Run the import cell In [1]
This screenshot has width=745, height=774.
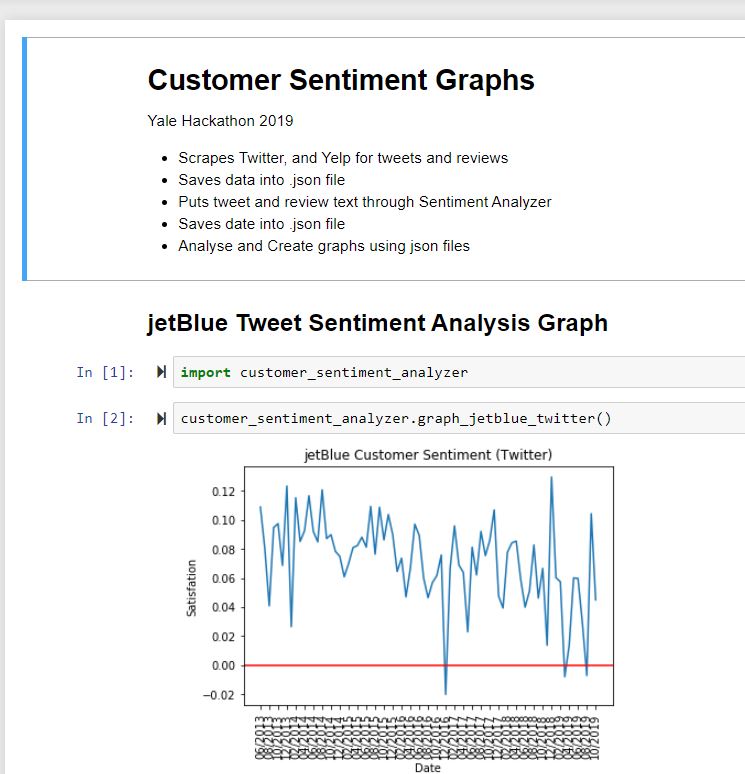click(161, 372)
